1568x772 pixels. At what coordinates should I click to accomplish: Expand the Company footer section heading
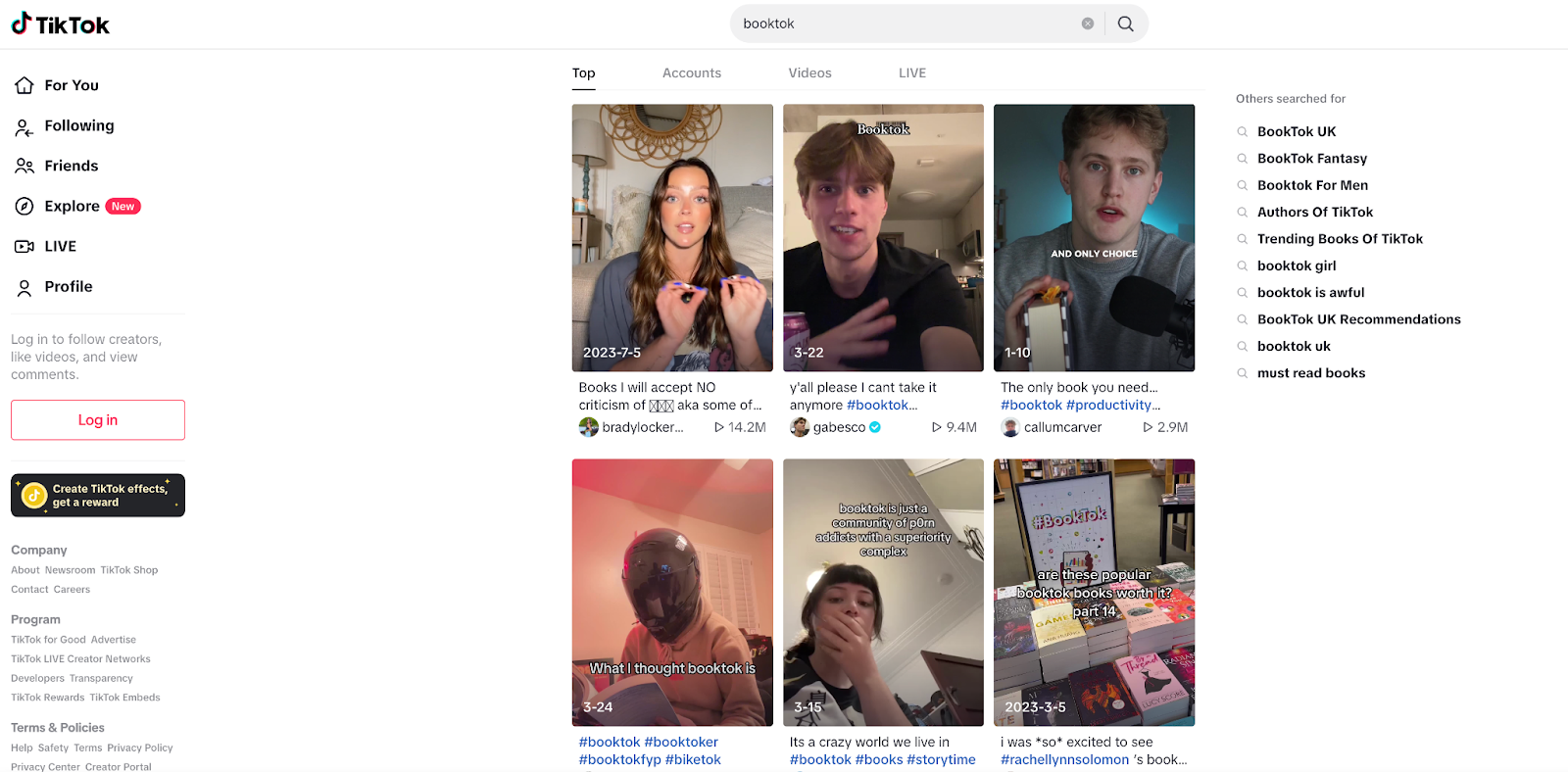39,551
